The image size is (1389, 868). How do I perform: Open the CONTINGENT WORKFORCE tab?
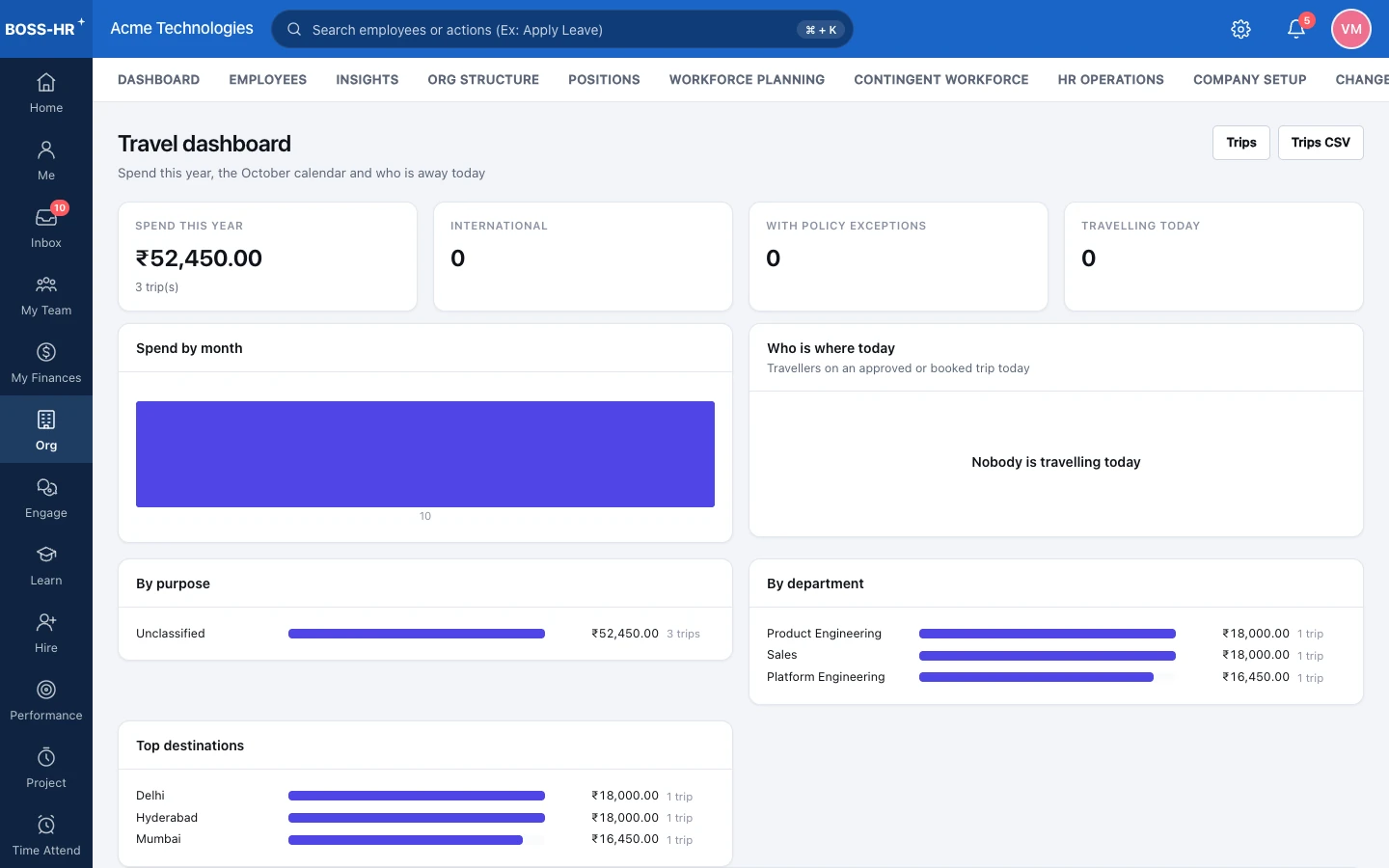(x=941, y=80)
